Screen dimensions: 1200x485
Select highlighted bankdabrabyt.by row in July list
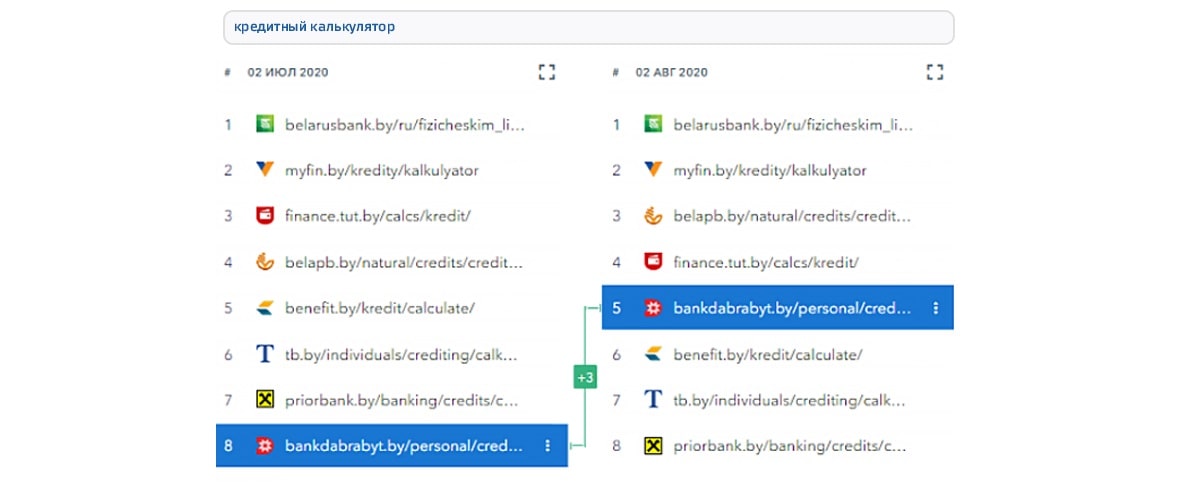pyautogui.click(x=392, y=446)
